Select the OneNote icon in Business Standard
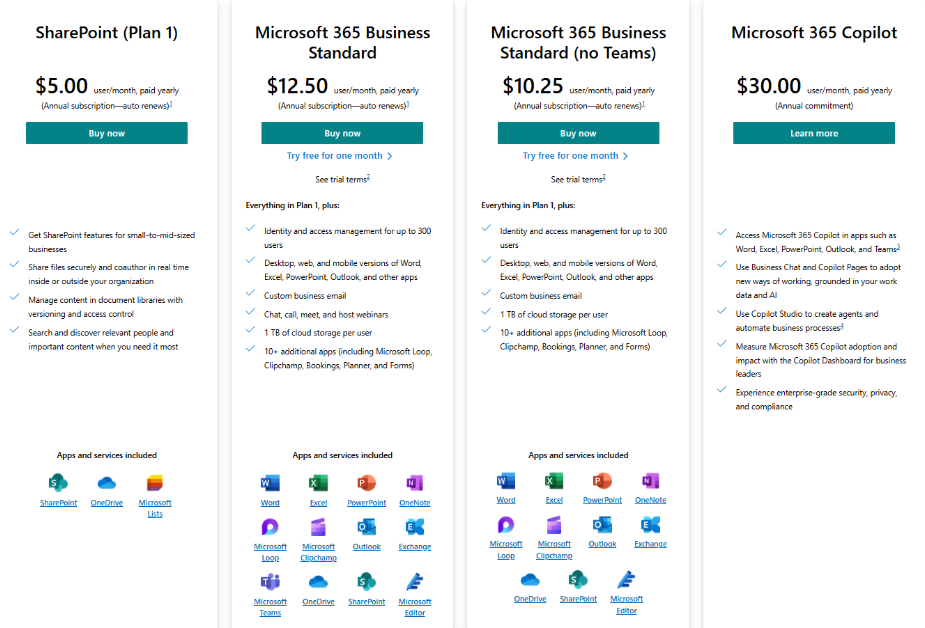This screenshot has width=925, height=628. click(x=415, y=484)
